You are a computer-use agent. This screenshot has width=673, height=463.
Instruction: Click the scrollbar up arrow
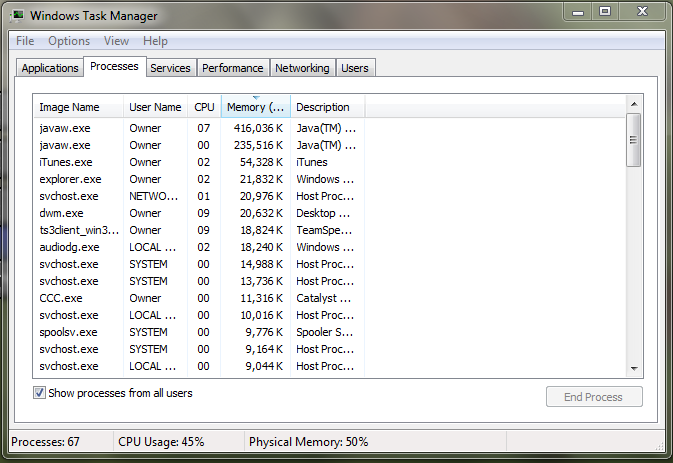coord(634,104)
